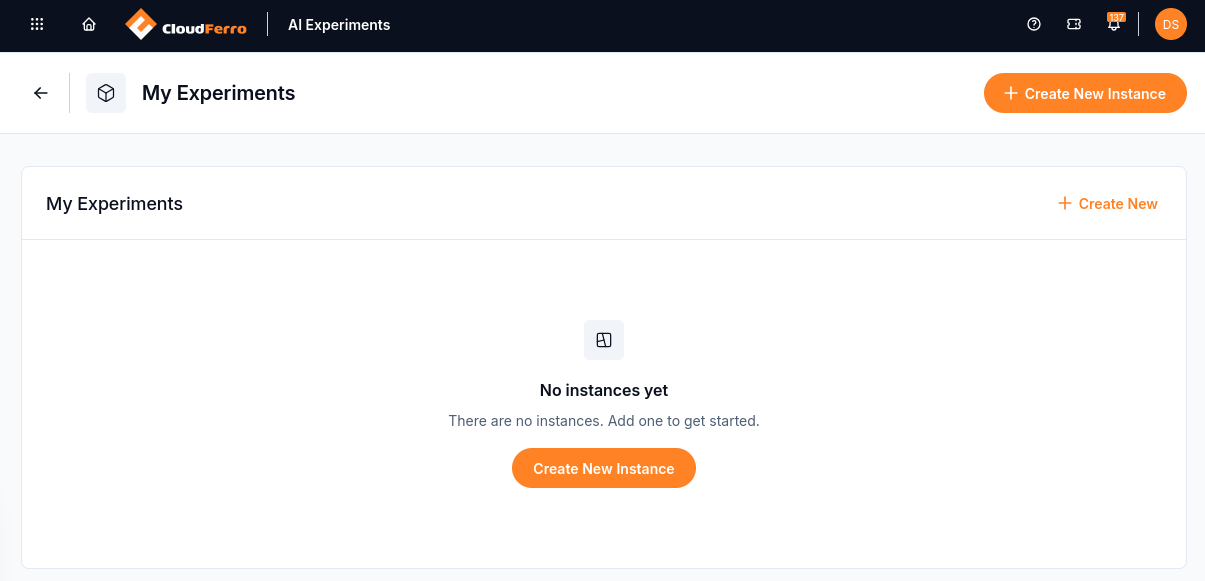Click the My Experiments page heading
The height and width of the screenshot is (581, 1205).
(x=219, y=93)
